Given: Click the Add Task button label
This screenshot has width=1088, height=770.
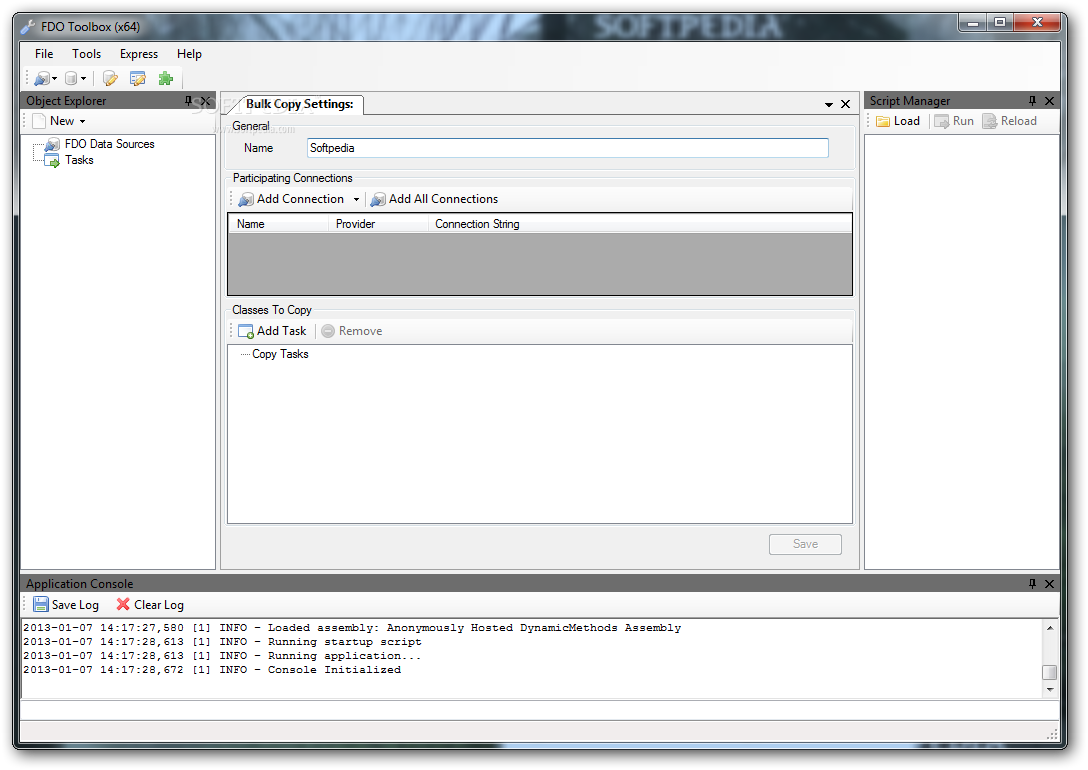Looking at the screenshot, I should 282,331.
